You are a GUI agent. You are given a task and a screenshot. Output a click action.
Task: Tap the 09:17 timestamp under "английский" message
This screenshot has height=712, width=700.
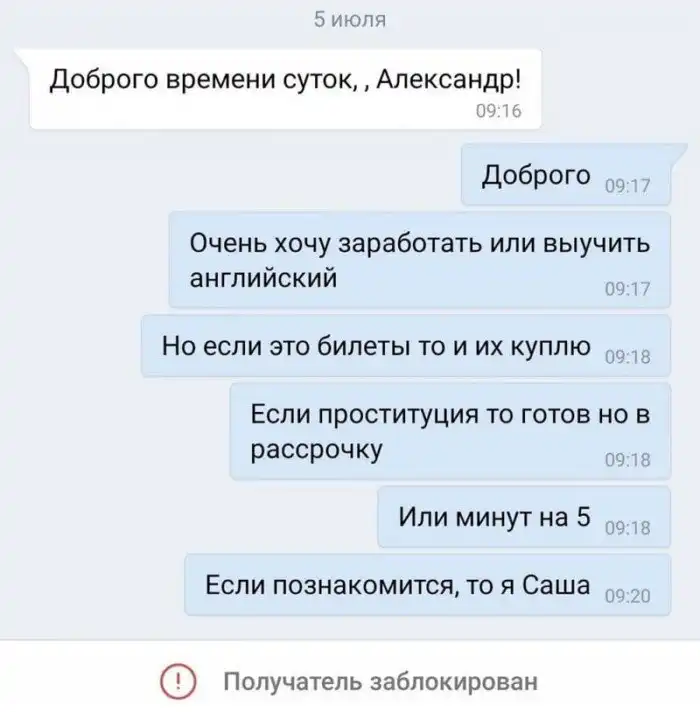[x=628, y=289]
